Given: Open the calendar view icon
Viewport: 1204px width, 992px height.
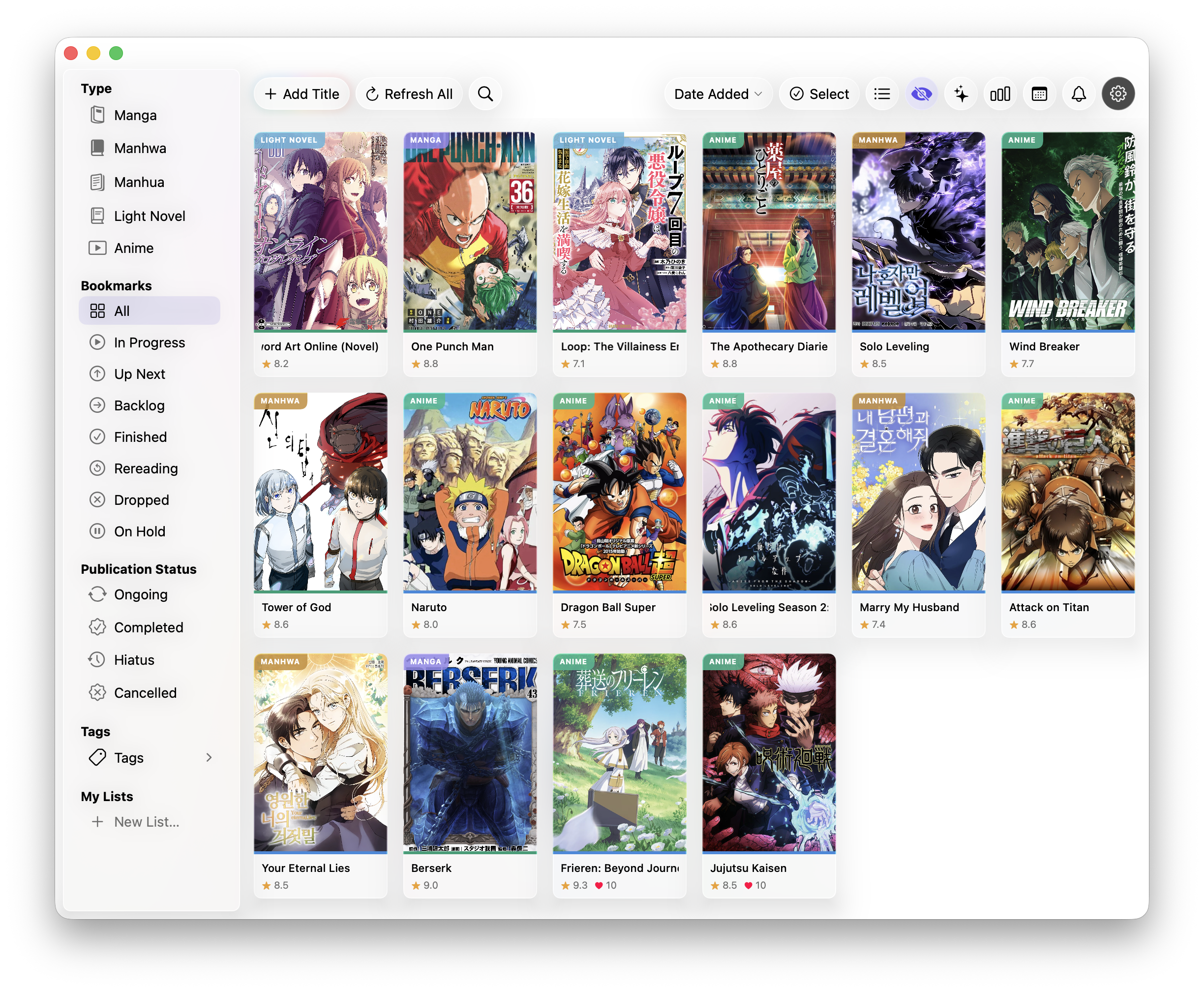Looking at the screenshot, I should [1039, 93].
